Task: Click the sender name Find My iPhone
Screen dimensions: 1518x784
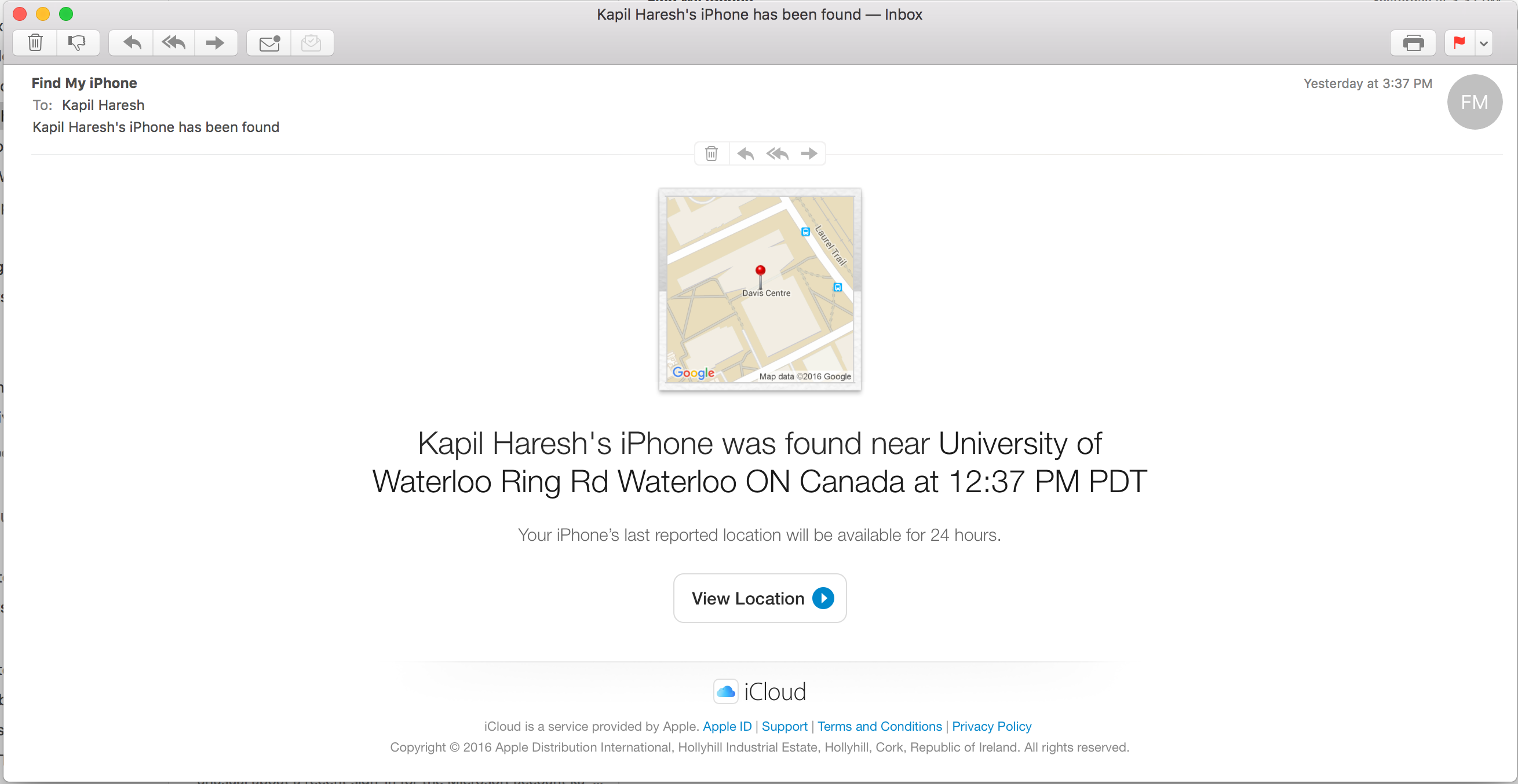Action: coord(84,83)
